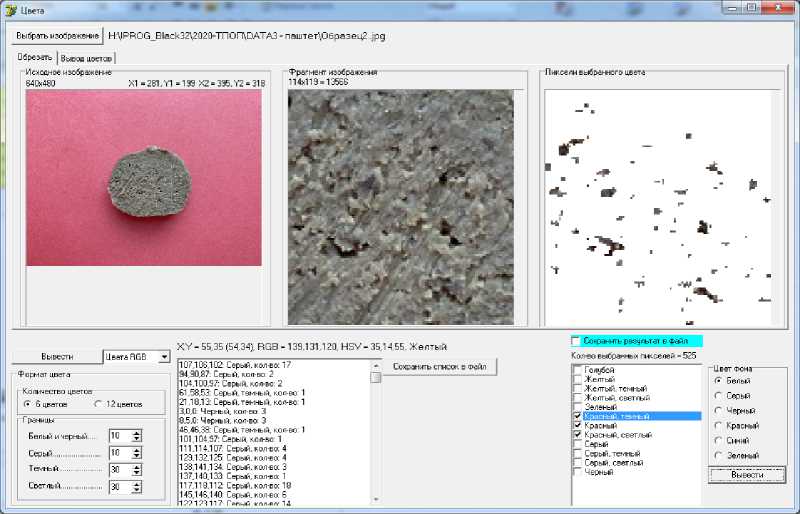800x514 pixels.
Task: Click the Выбрать изображение button
Action: [56, 35]
